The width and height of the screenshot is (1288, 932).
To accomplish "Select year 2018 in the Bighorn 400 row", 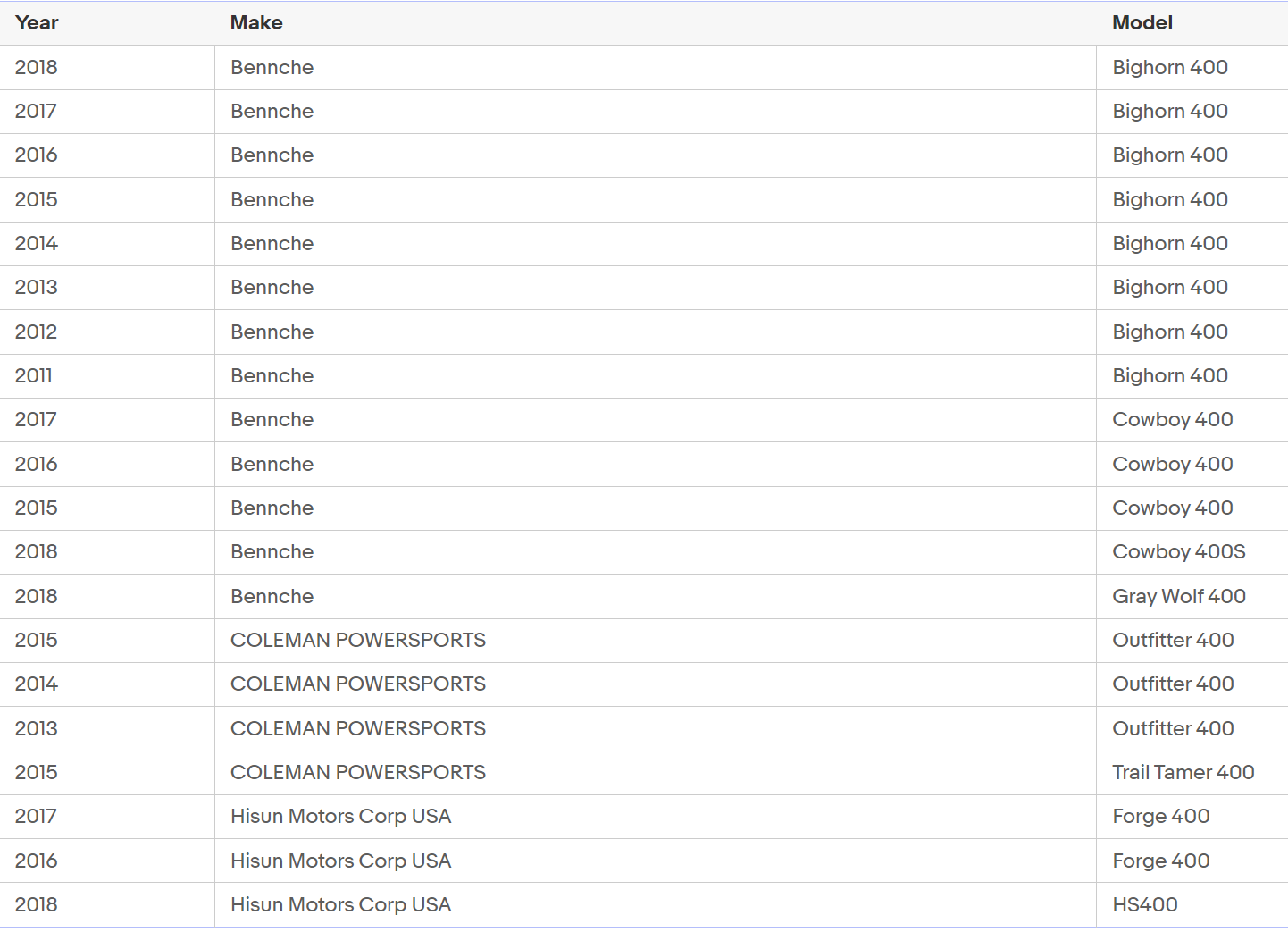I will pyautogui.click(x=37, y=67).
